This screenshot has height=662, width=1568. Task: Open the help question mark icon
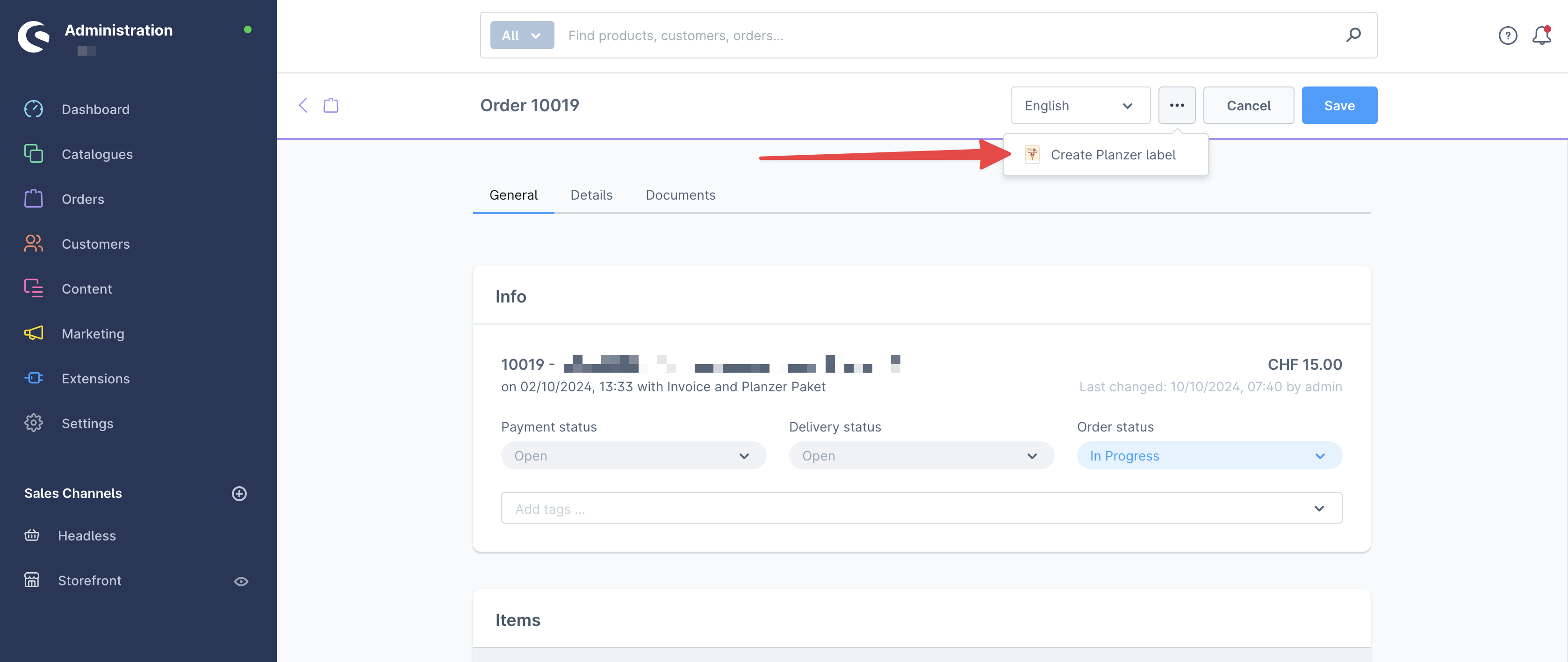(x=1507, y=36)
